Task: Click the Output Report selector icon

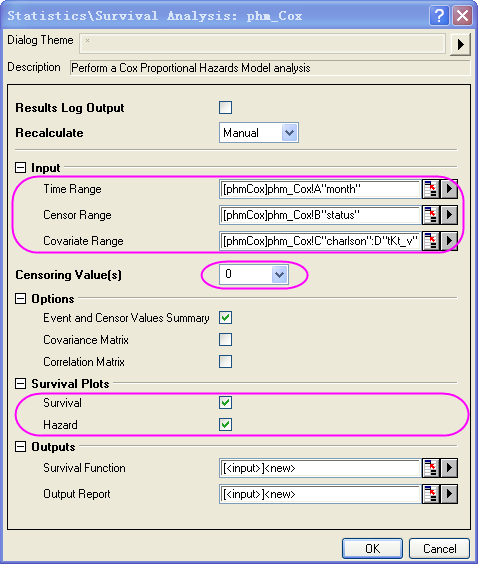Action: coord(431,494)
